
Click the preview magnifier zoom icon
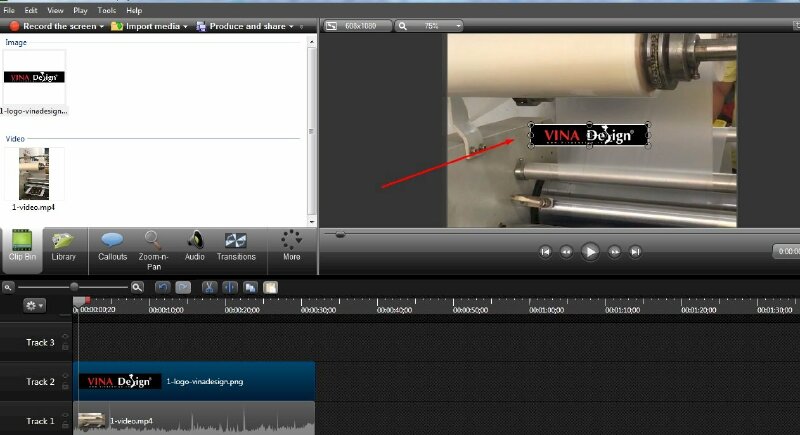[403, 25]
